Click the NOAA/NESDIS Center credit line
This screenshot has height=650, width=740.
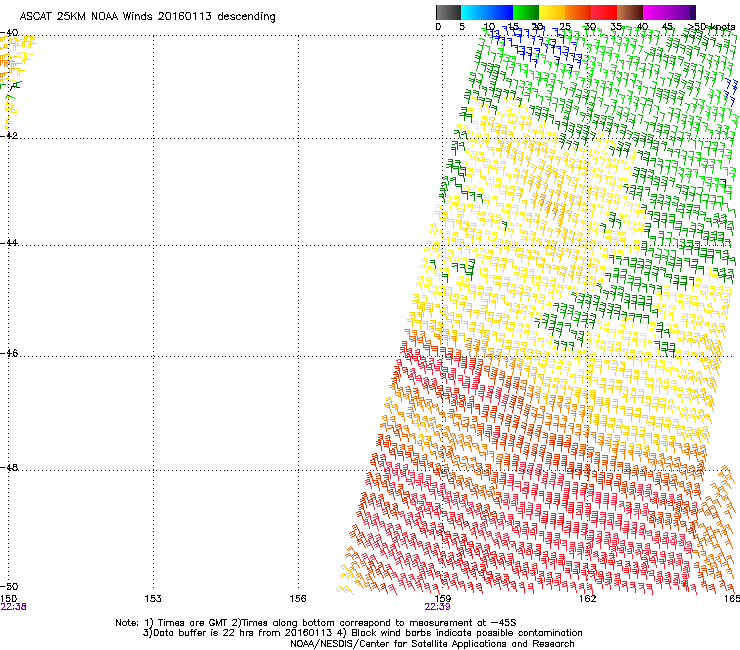click(x=432, y=644)
